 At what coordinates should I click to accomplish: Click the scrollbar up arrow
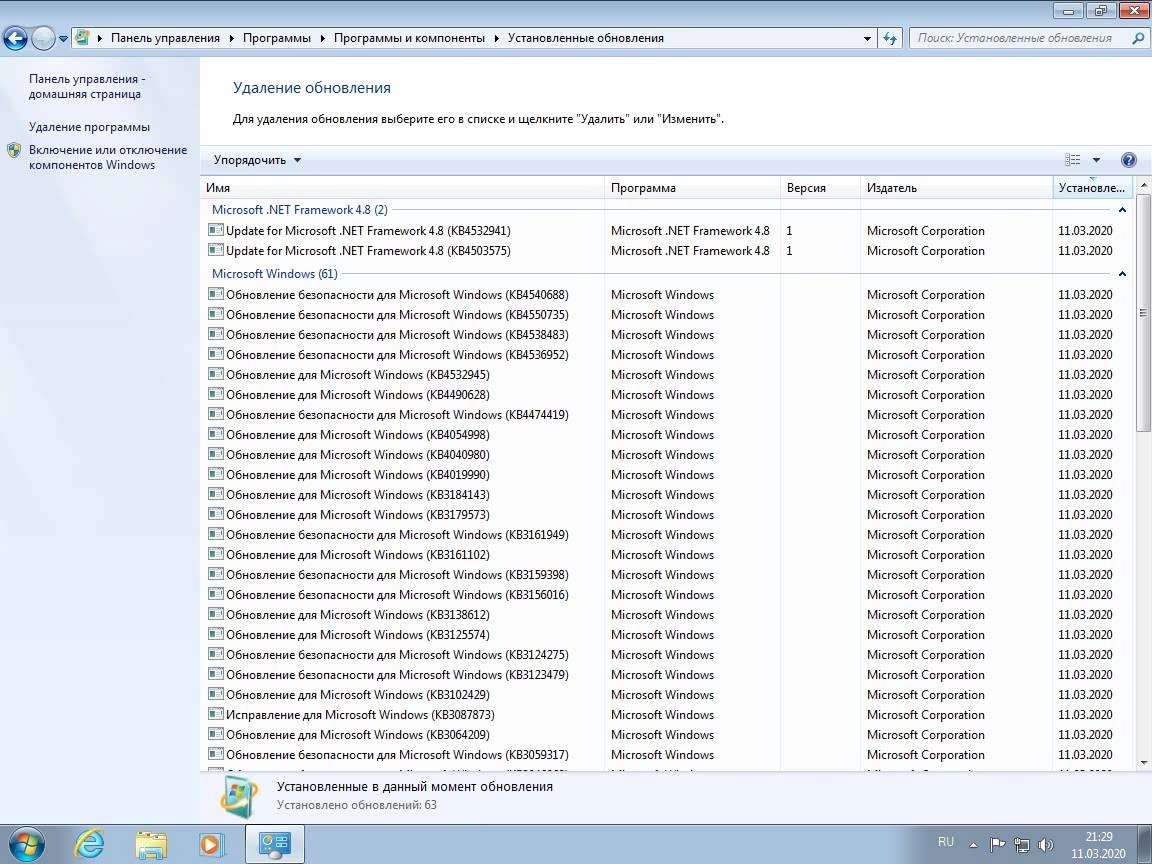[x=1143, y=186]
